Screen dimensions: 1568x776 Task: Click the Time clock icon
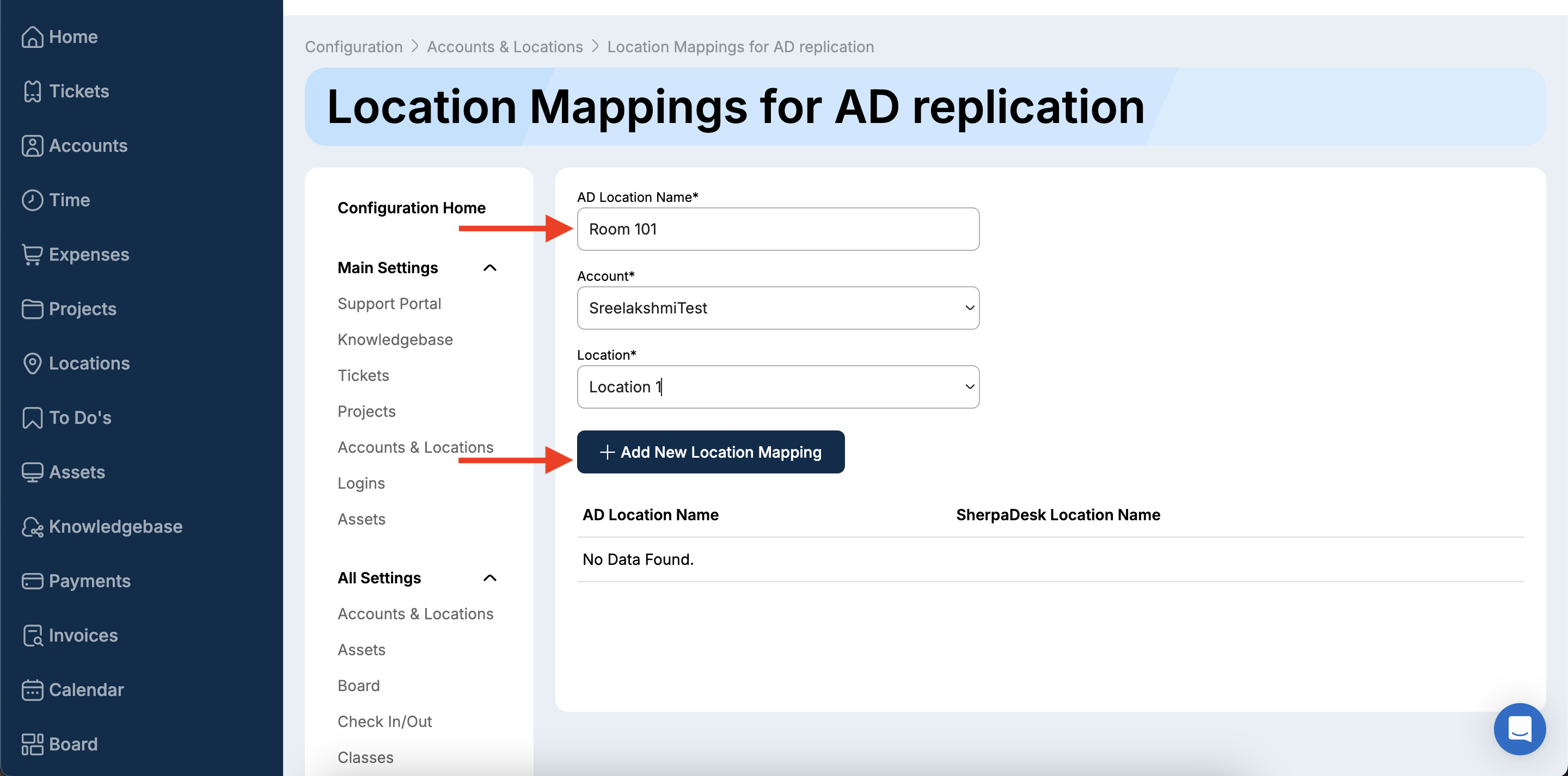pyautogui.click(x=32, y=200)
